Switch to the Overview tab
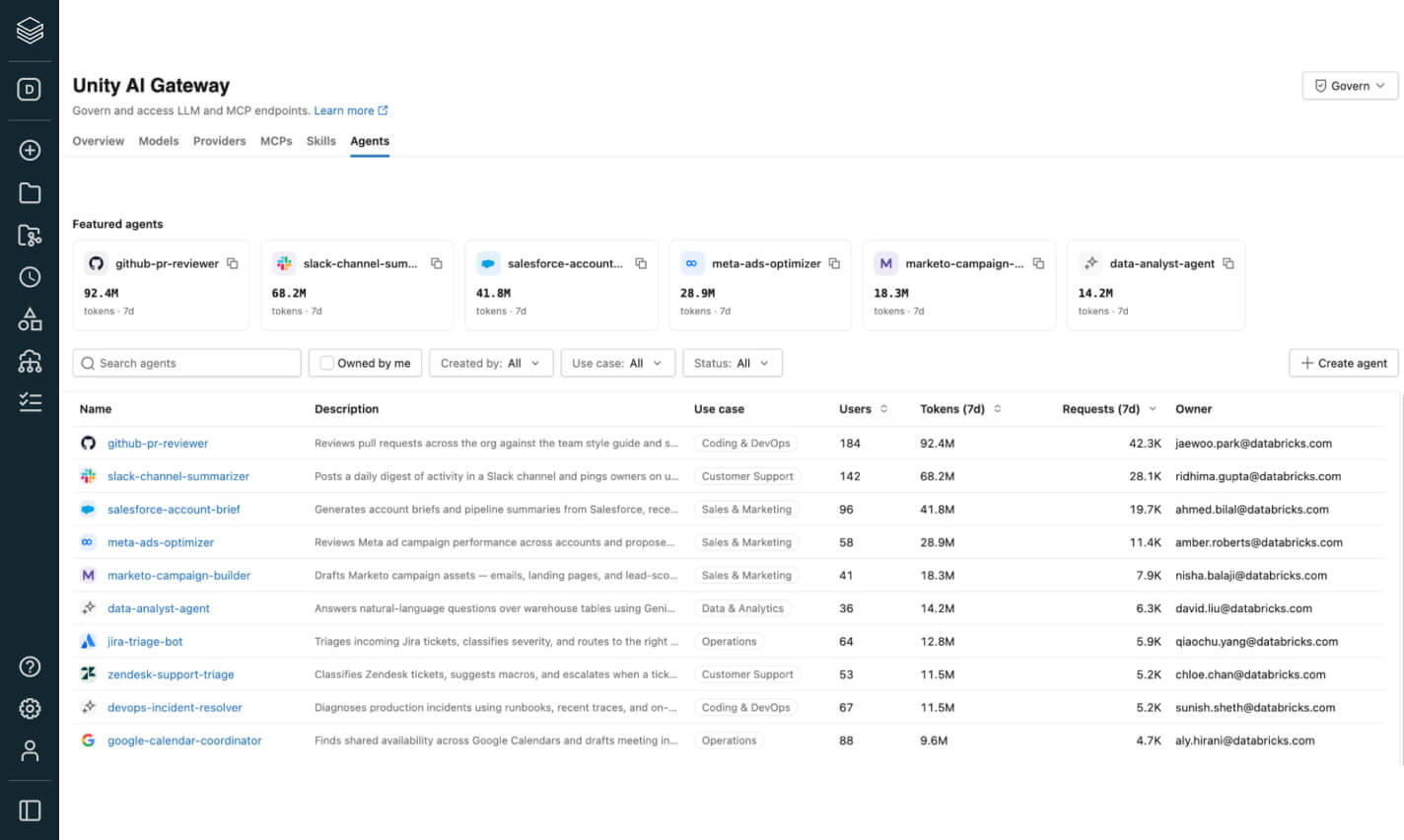 [99, 141]
